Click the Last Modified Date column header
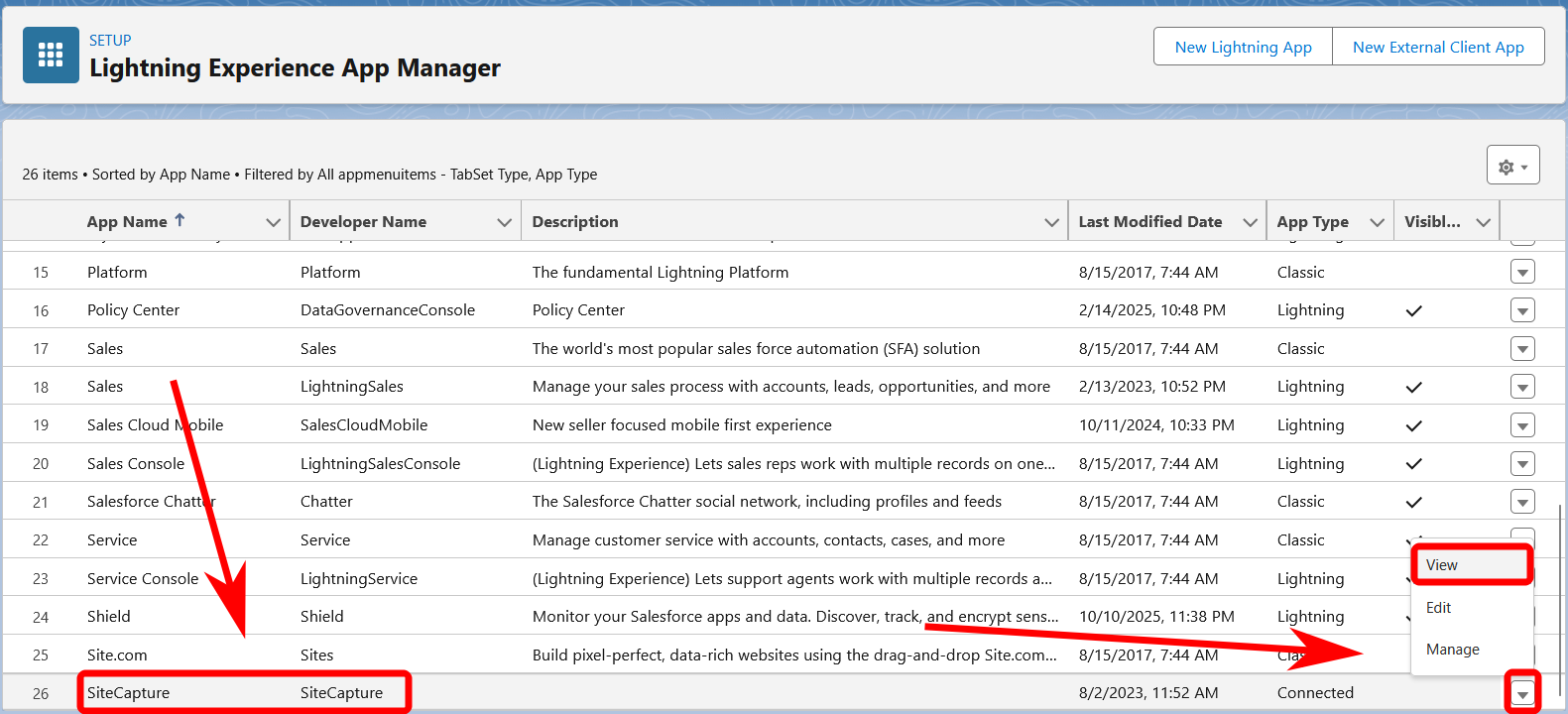Viewport: 1568px width, 714px height. pyautogui.click(x=1150, y=221)
